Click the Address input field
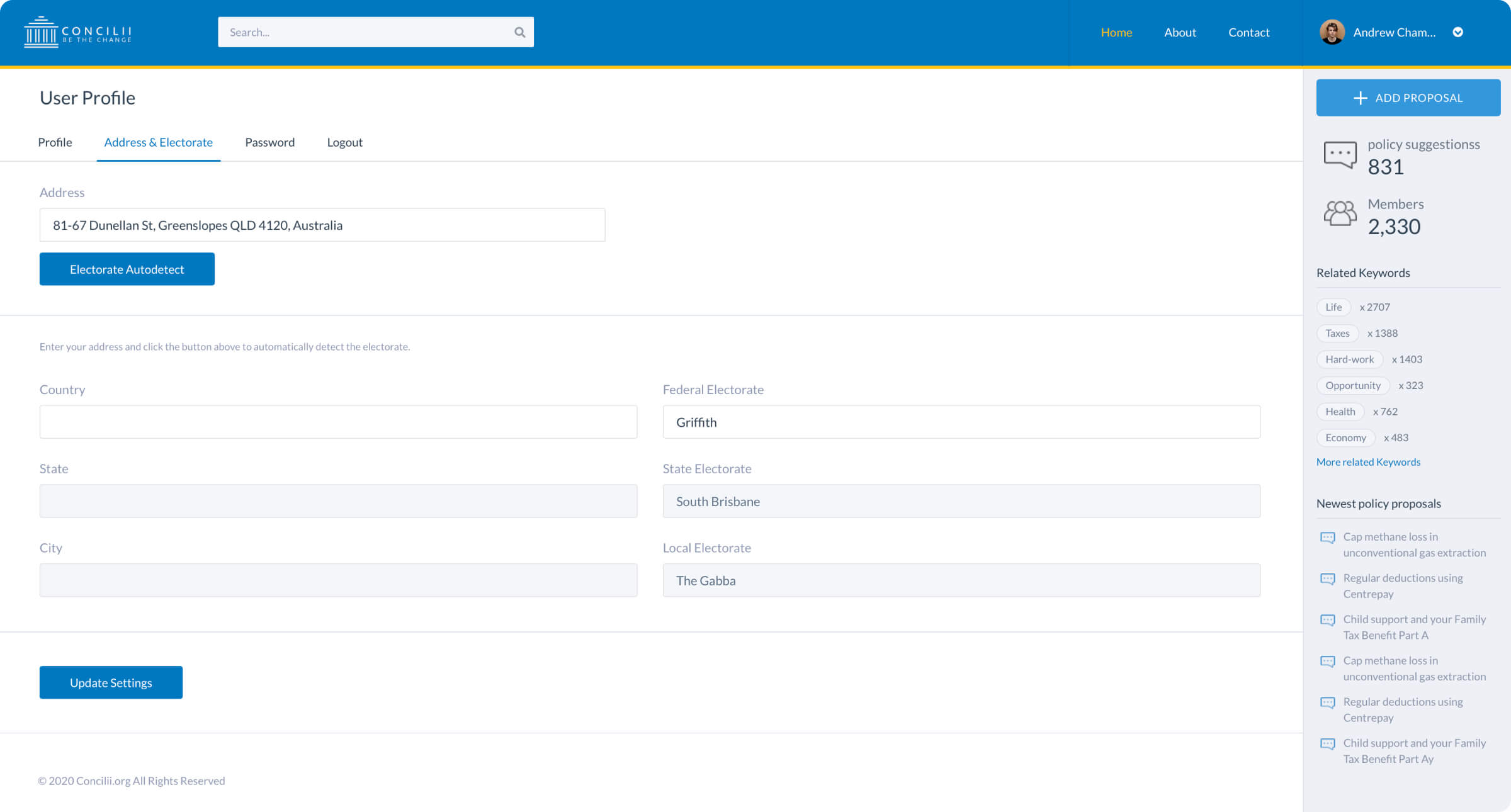The width and height of the screenshot is (1511, 812). tap(322, 225)
